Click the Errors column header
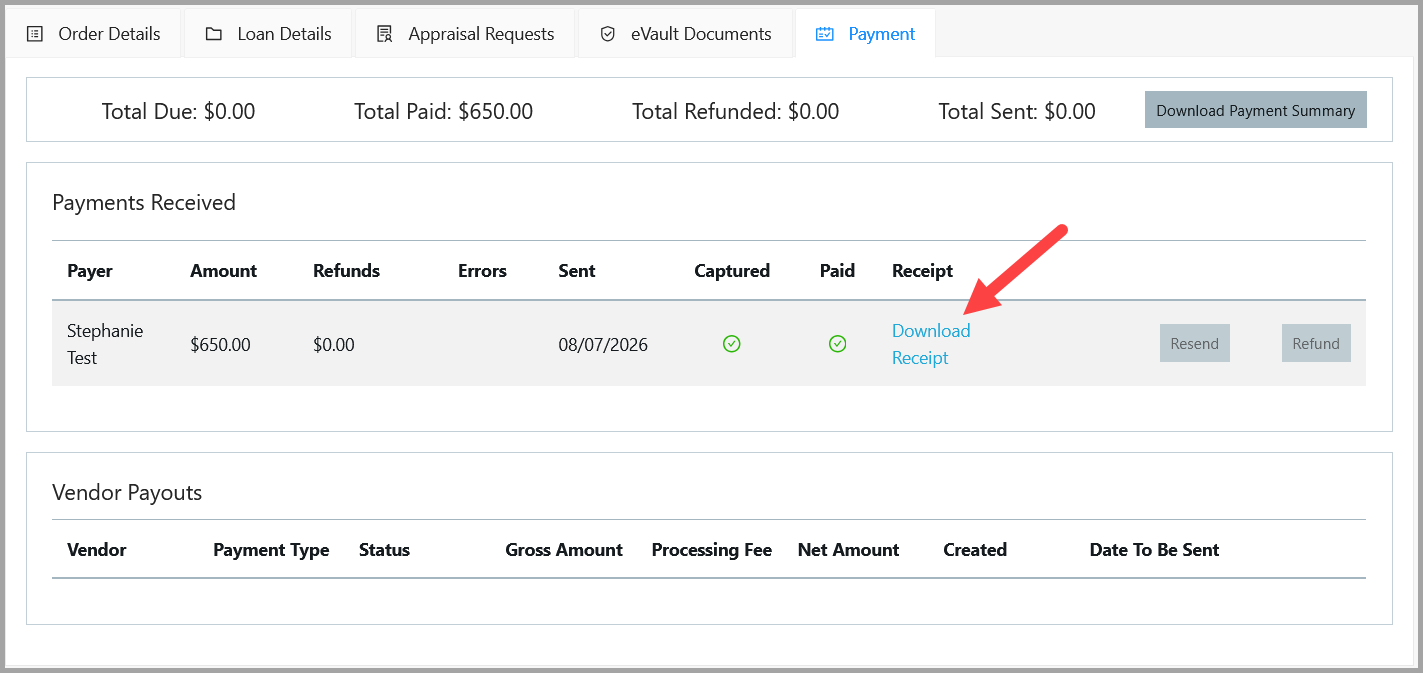 [482, 271]
